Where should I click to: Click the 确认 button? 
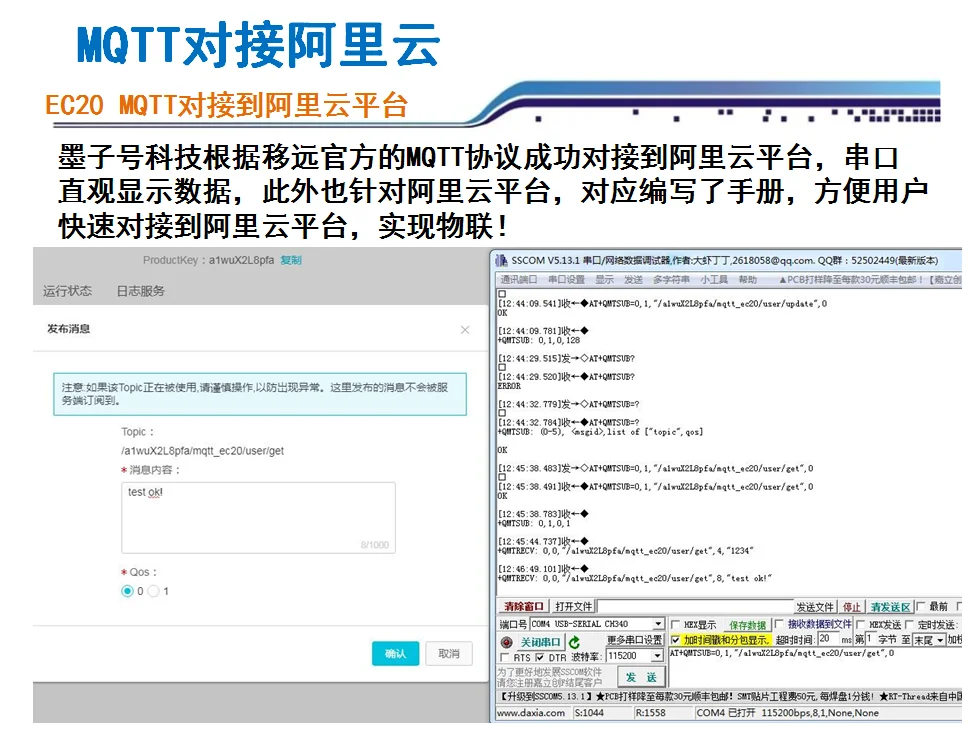[396, 654]
